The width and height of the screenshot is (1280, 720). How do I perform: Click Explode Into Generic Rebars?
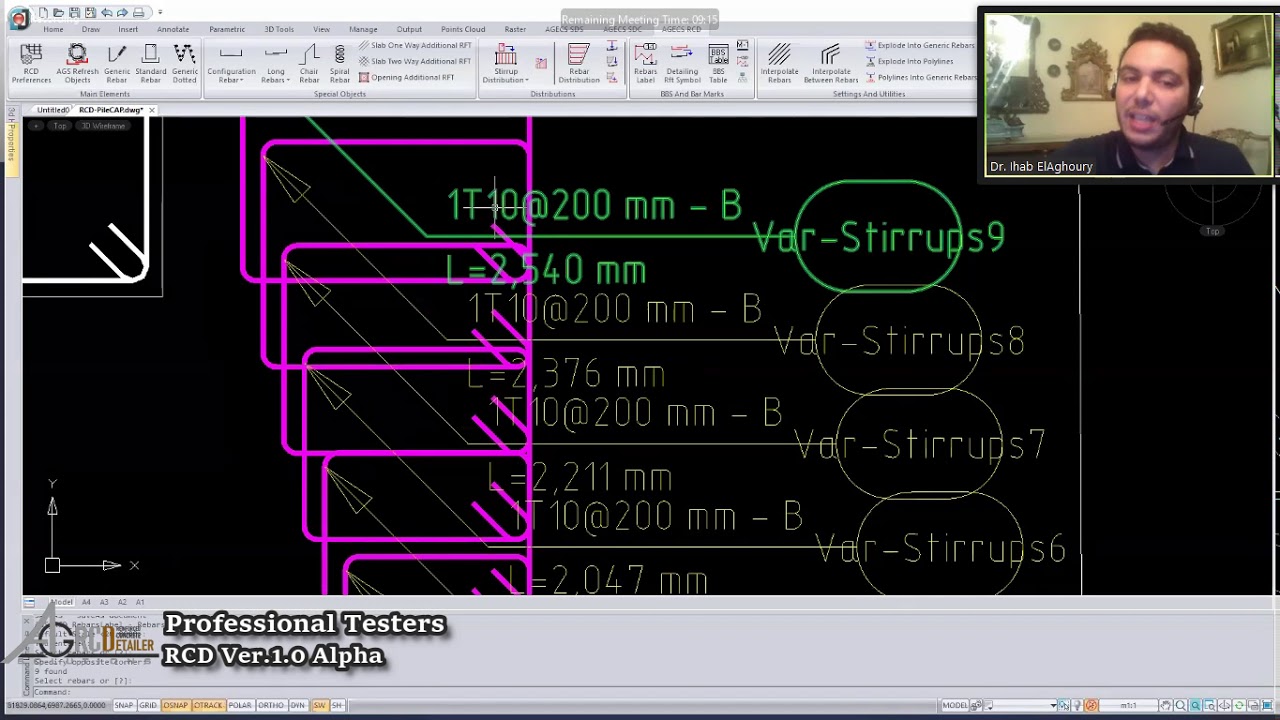coord(920,45)
